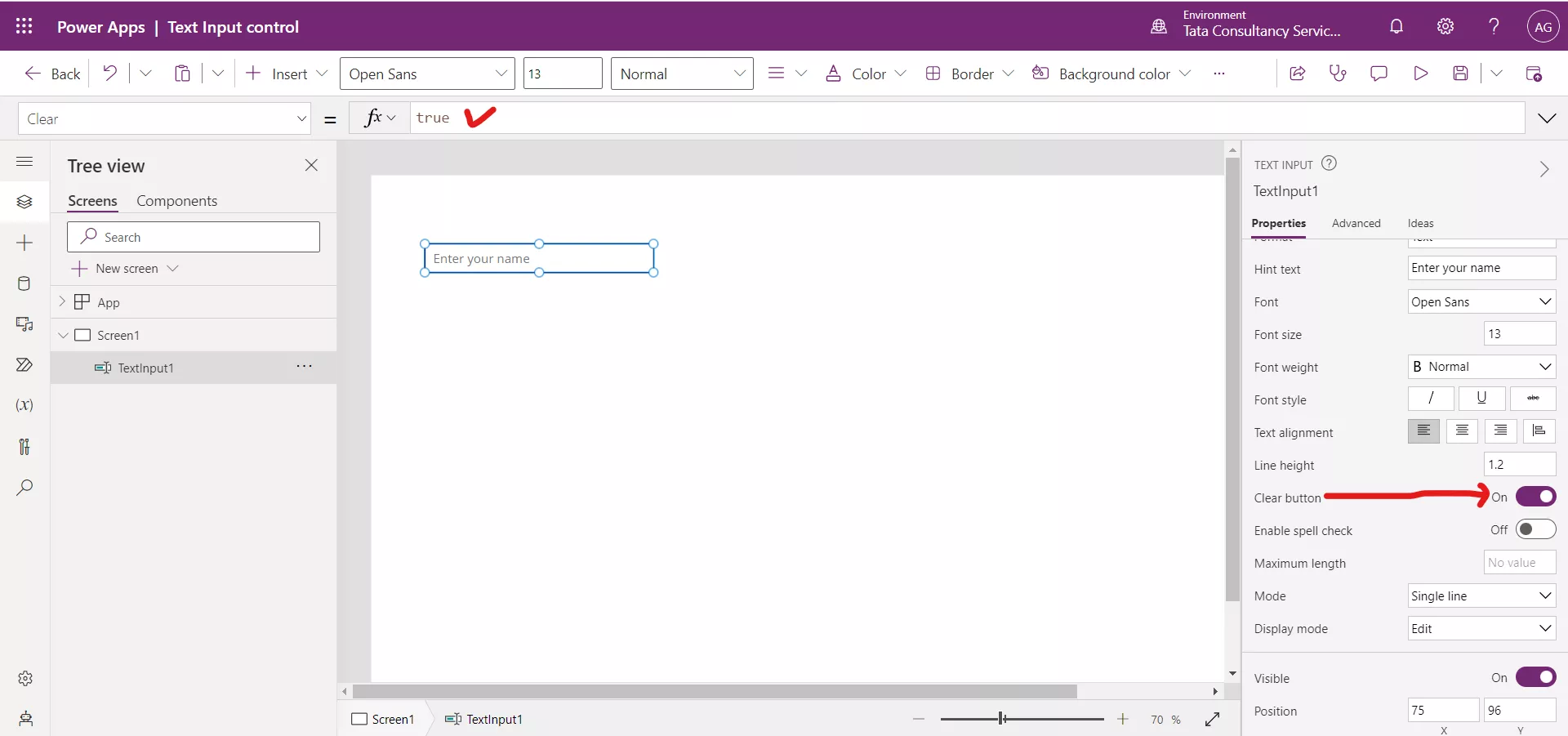Open the settings gear in the header
Screen dimensions: 1568x736
[1445, 26]
